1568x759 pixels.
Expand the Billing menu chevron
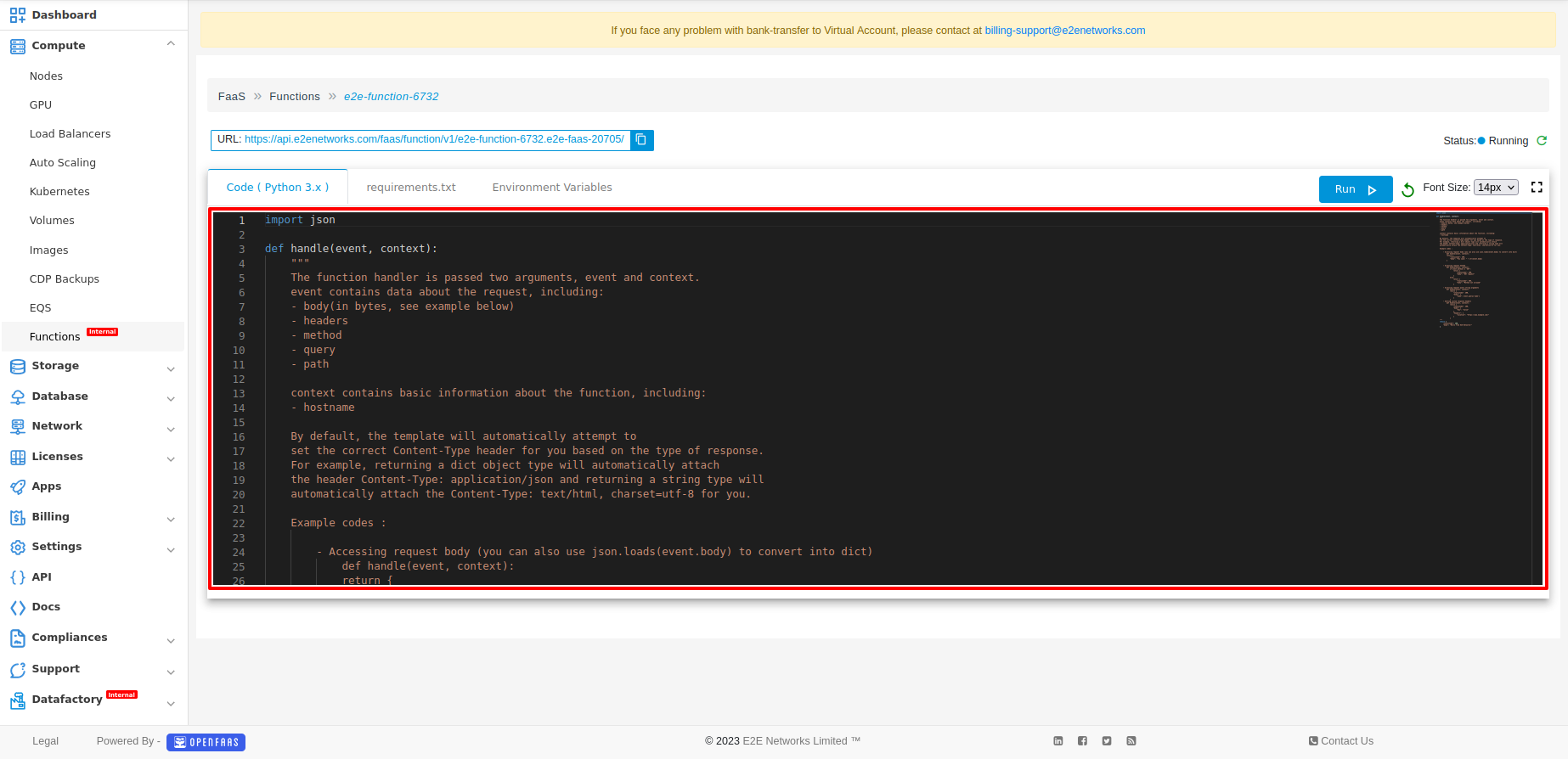(171, 520)
